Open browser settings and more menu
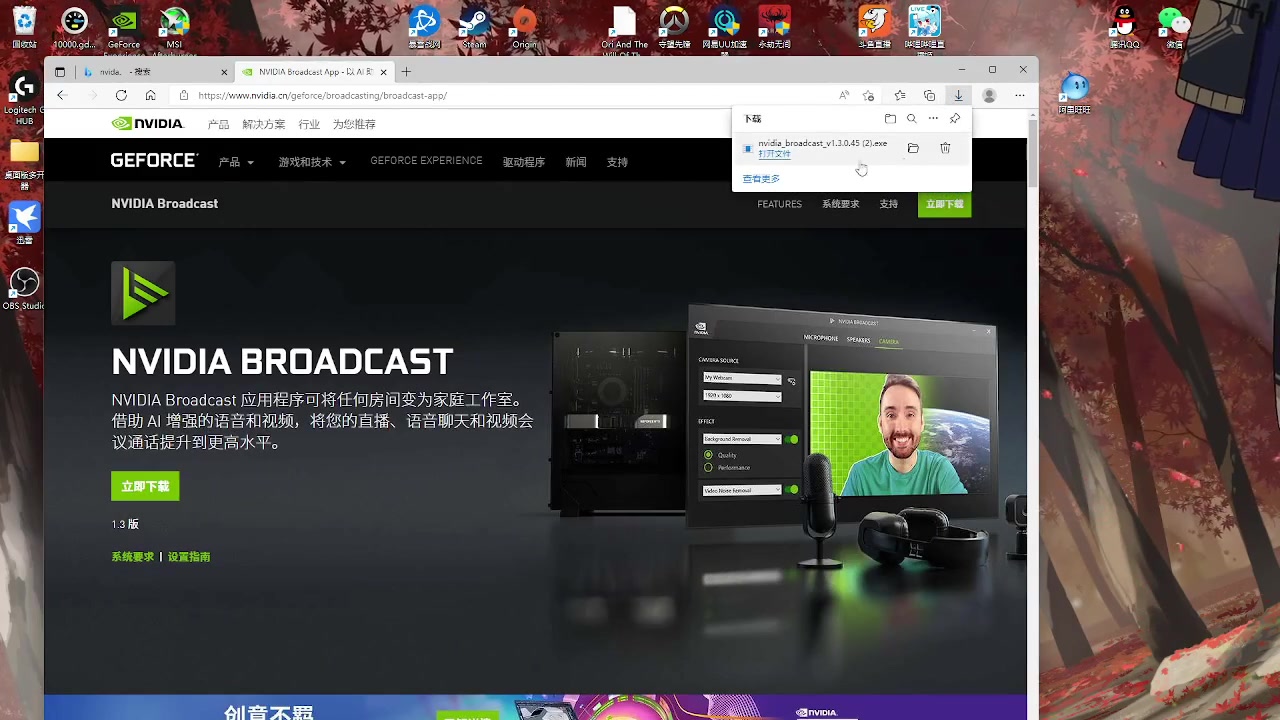Screen dimensions: 1280x720 click(1019, 95)
